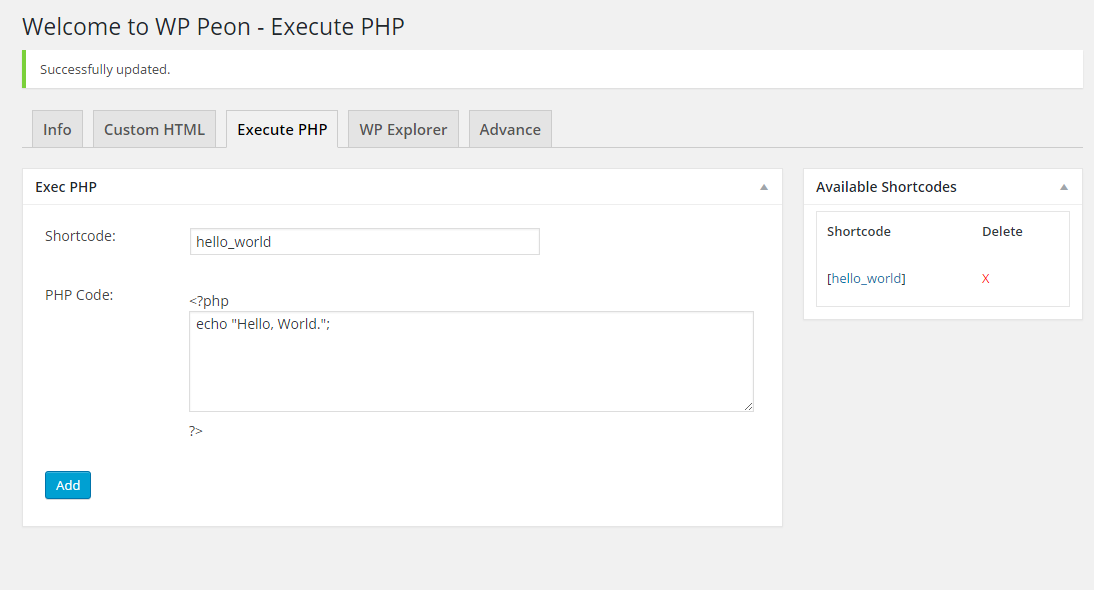Click the Exec PHP panel header
The image size is (1094, 590).
402,187
